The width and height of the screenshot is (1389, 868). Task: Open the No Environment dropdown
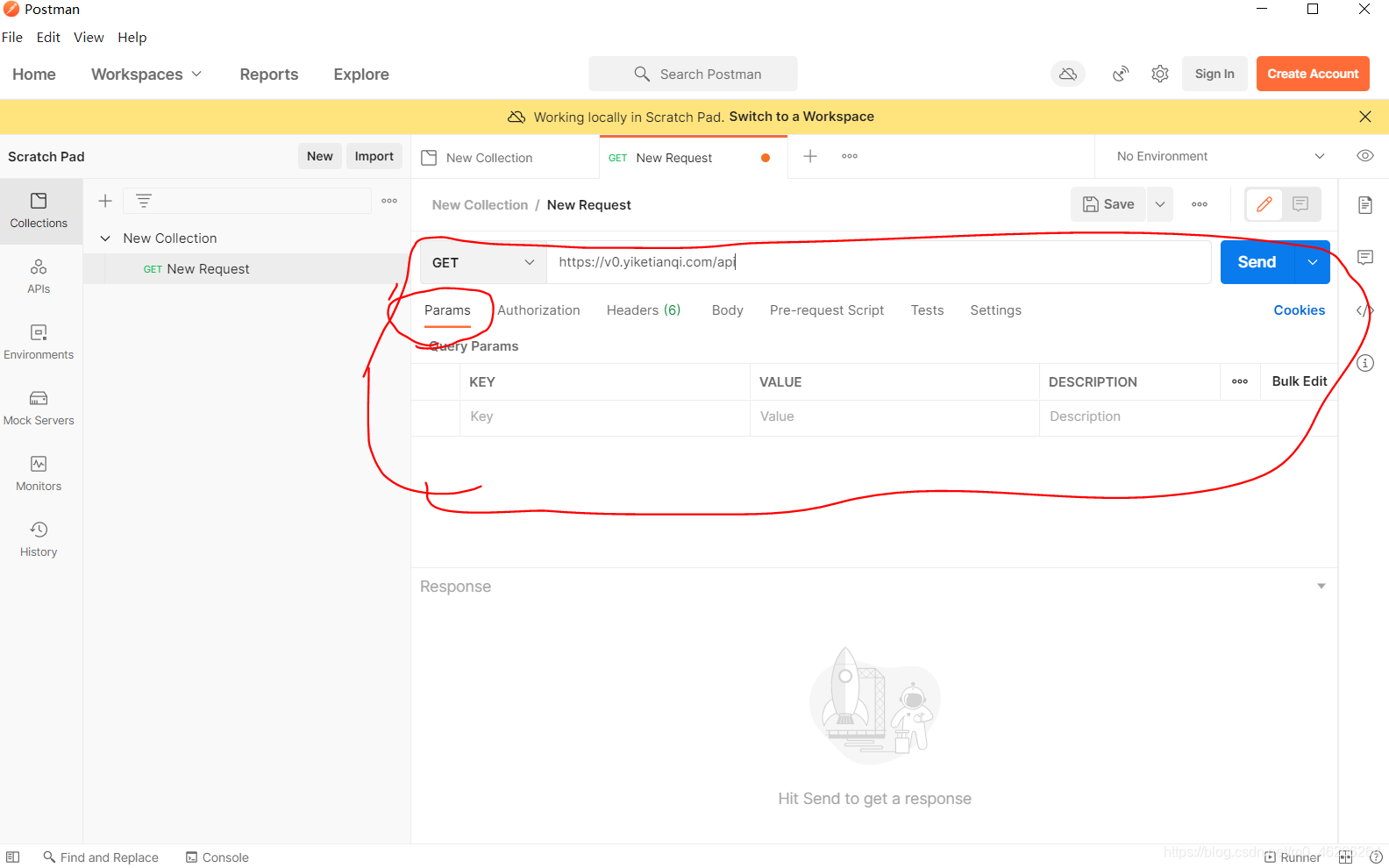[x=1220, y=156]
